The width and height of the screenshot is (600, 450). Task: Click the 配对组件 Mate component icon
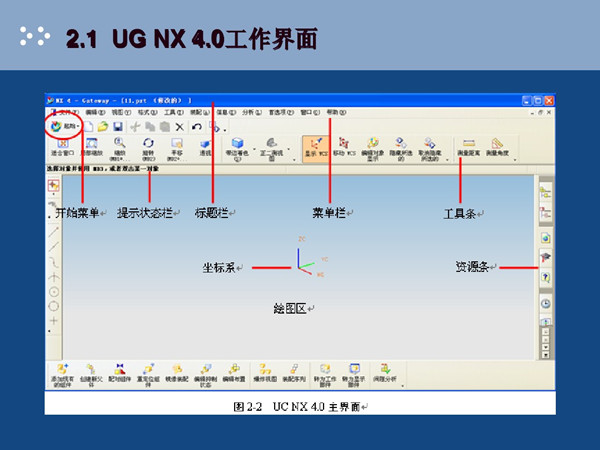[x=120, y=373]
